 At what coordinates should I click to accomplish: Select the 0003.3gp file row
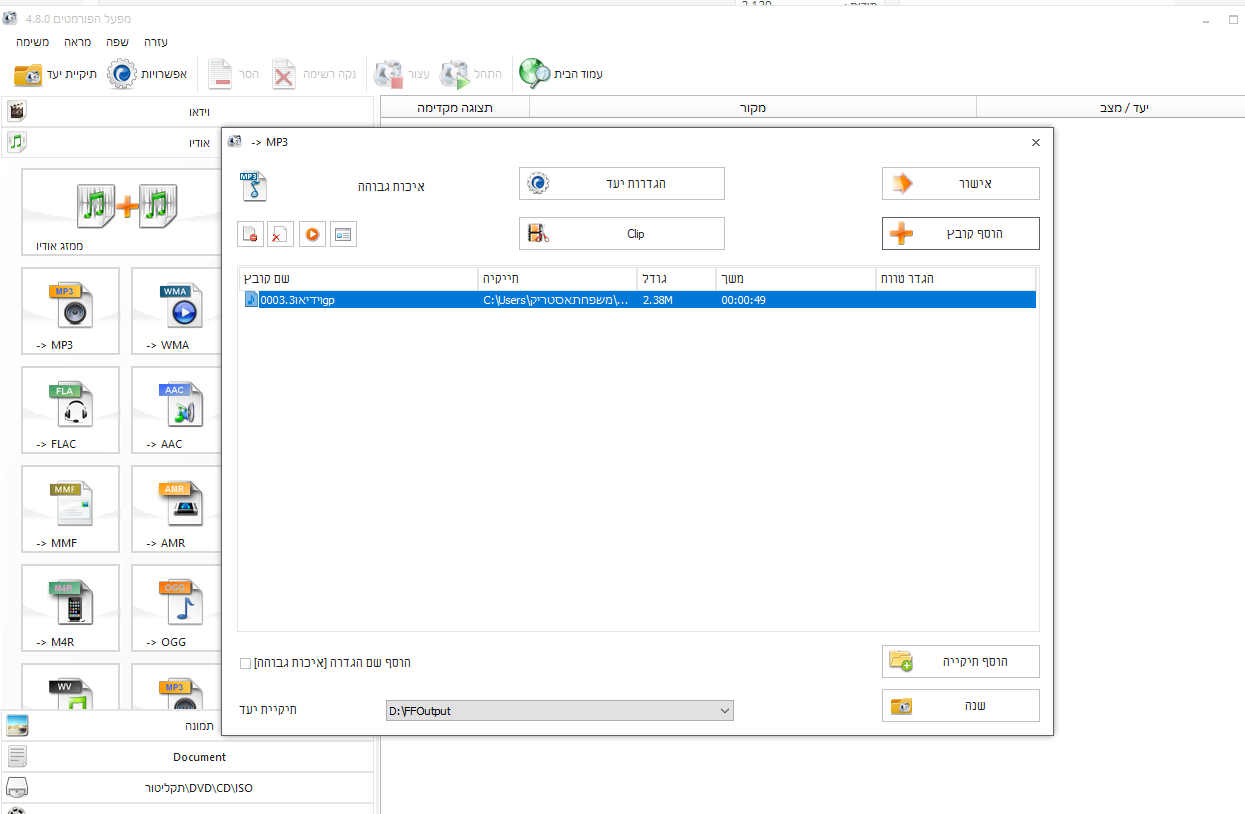638,299
